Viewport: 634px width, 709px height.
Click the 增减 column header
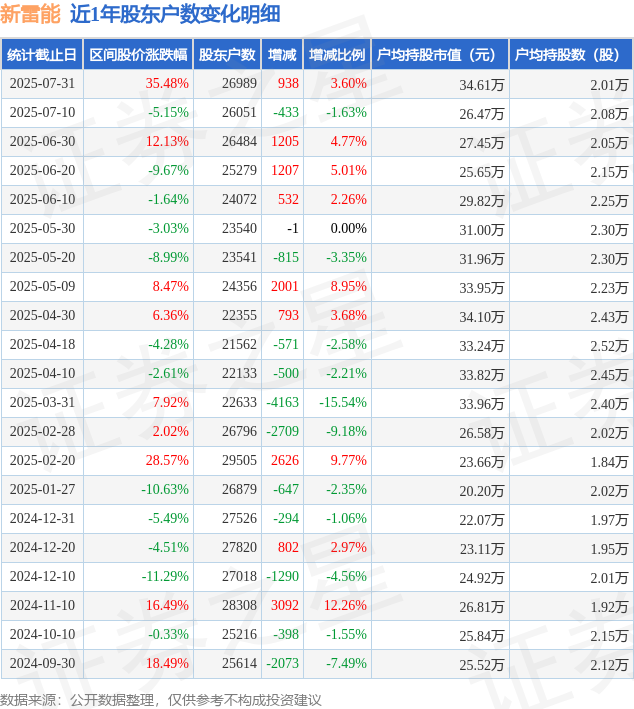[x=282, y=55]
